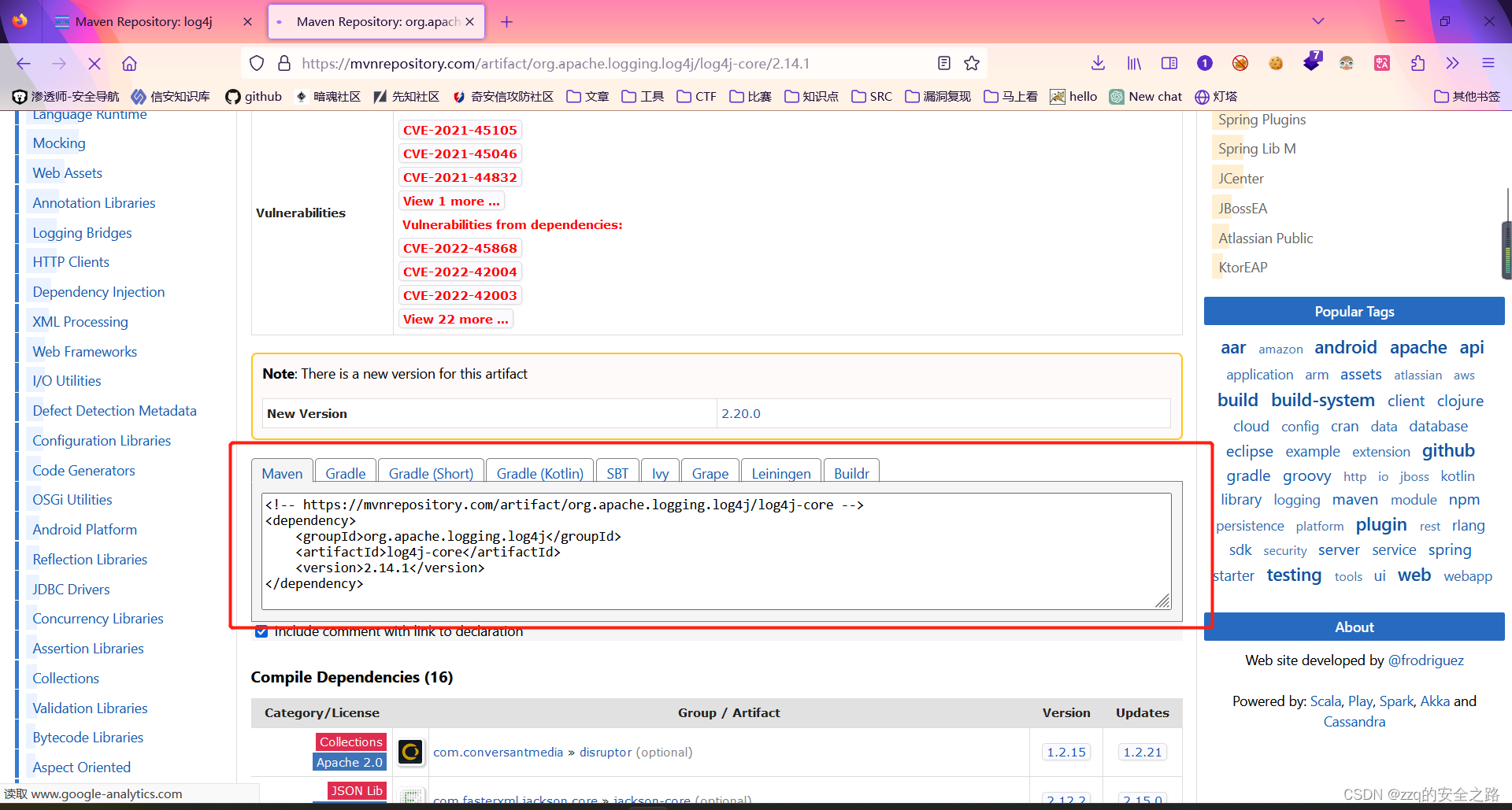Open the browser home page

[x=129, y=64]
